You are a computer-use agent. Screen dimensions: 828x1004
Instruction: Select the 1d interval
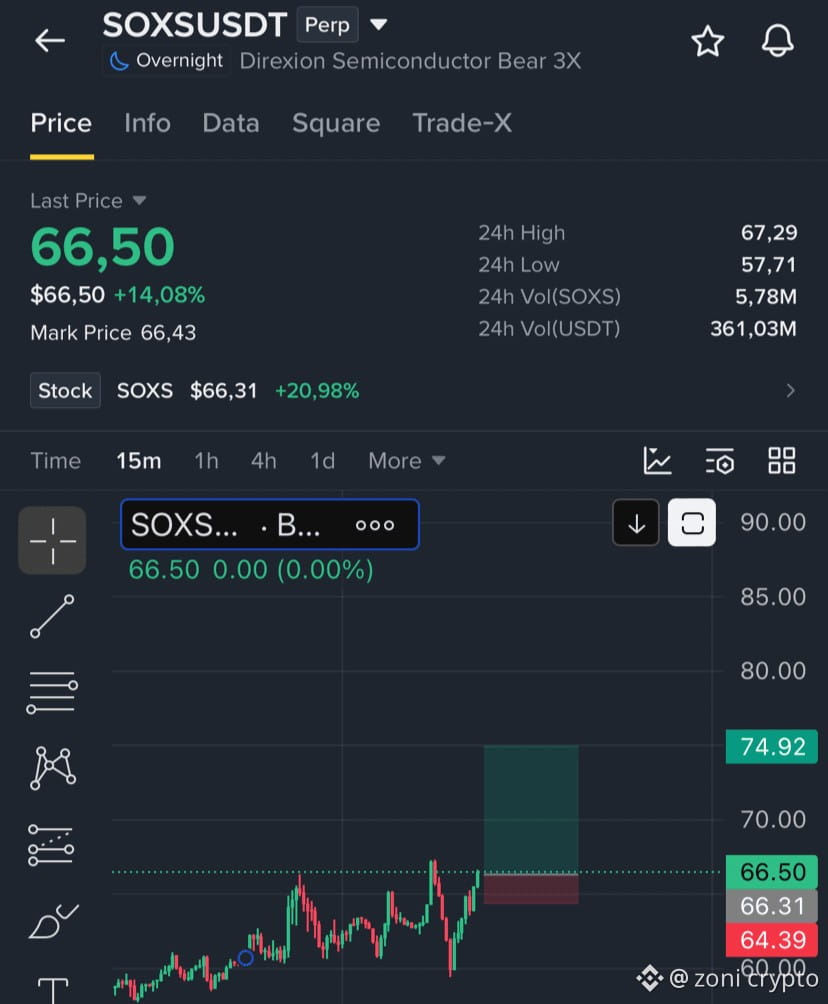click(323, 460)
